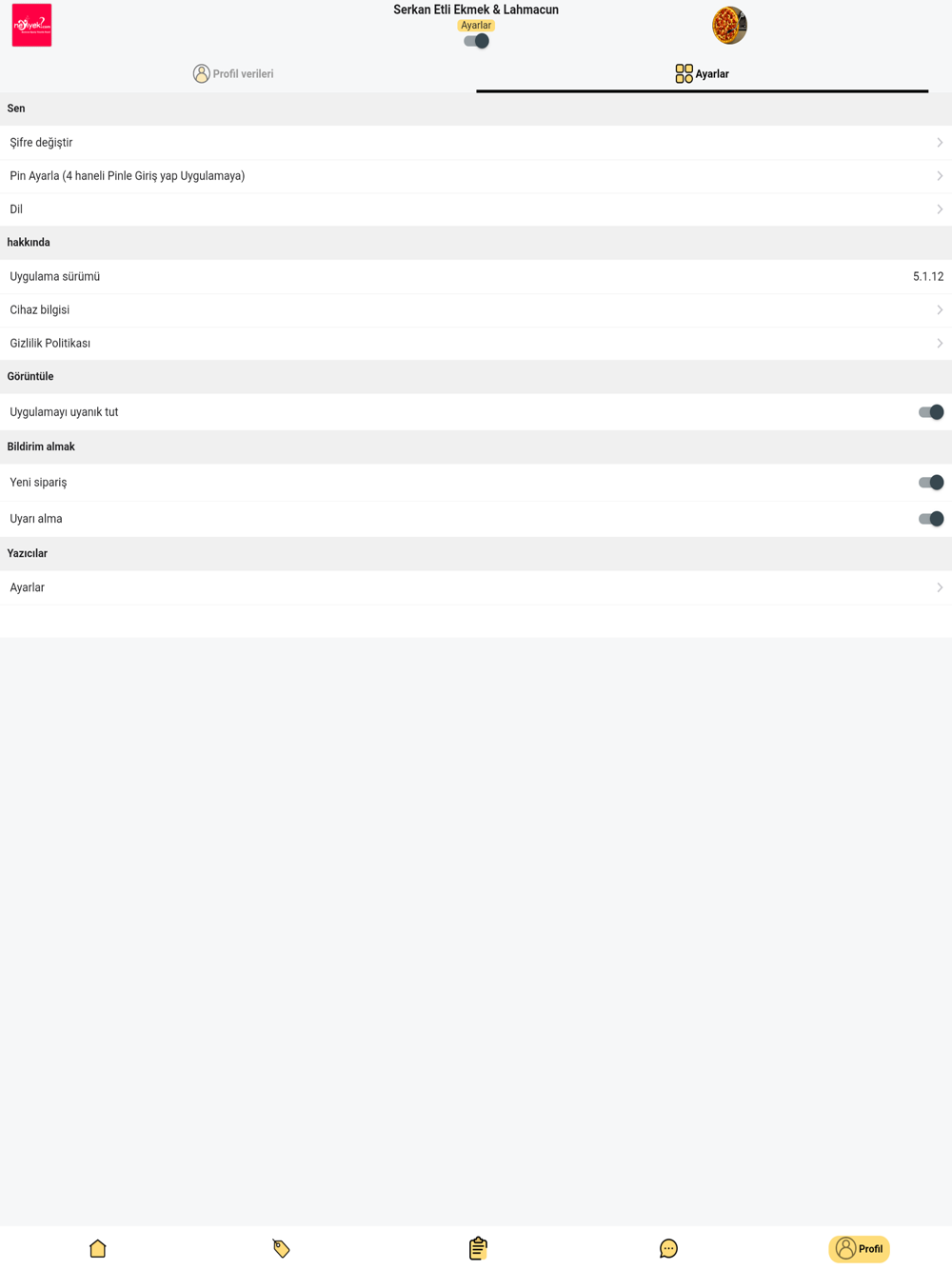952x1270 pixels.
Task: Open Pin Ayarla settings row
Action: [x=476, y=176]
